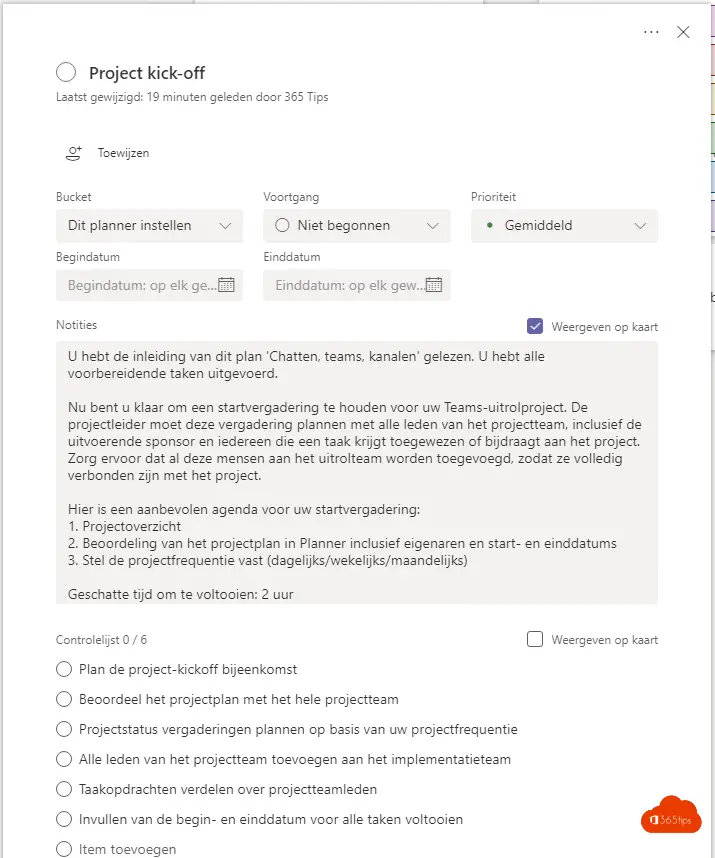Open the Prioriteit priority dropdown
This screenshot has width=715, height=858.
[564, 226]
